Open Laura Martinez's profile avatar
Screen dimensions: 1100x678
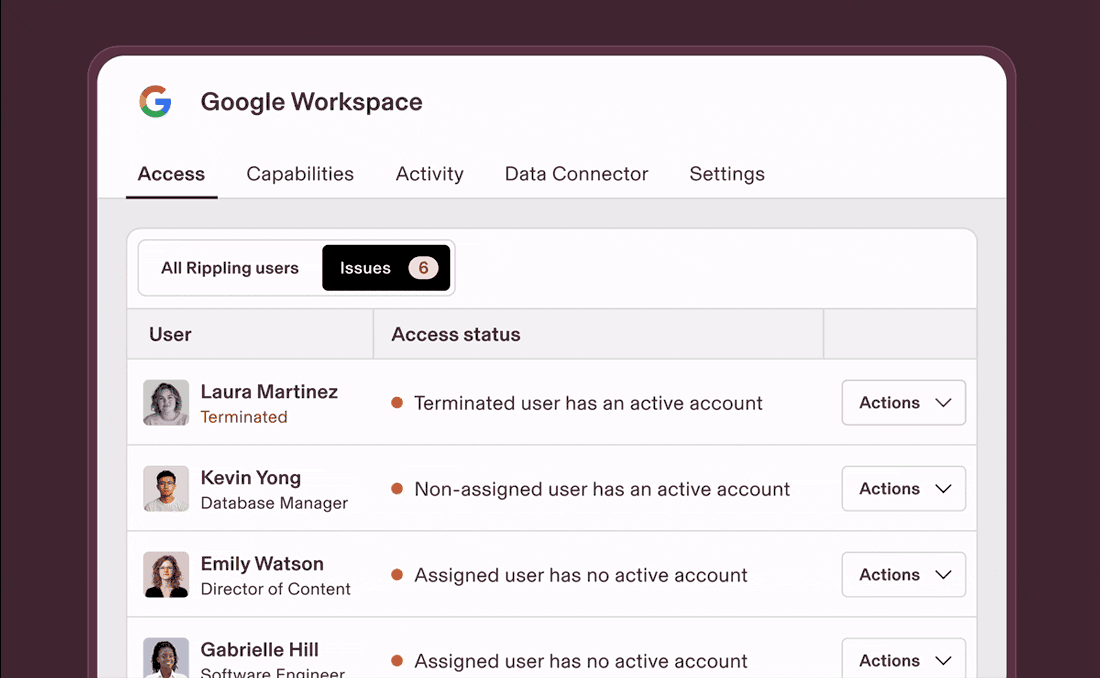coord(165,402)
